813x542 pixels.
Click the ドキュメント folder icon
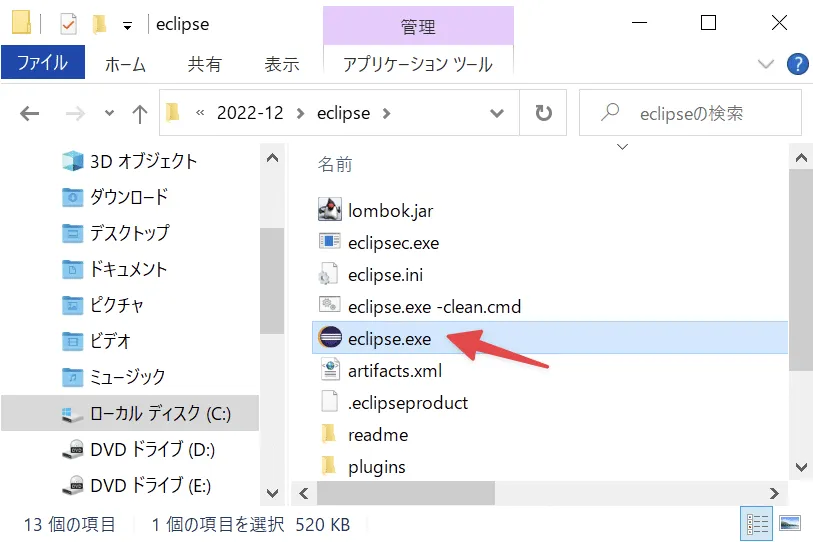[73, 269]
